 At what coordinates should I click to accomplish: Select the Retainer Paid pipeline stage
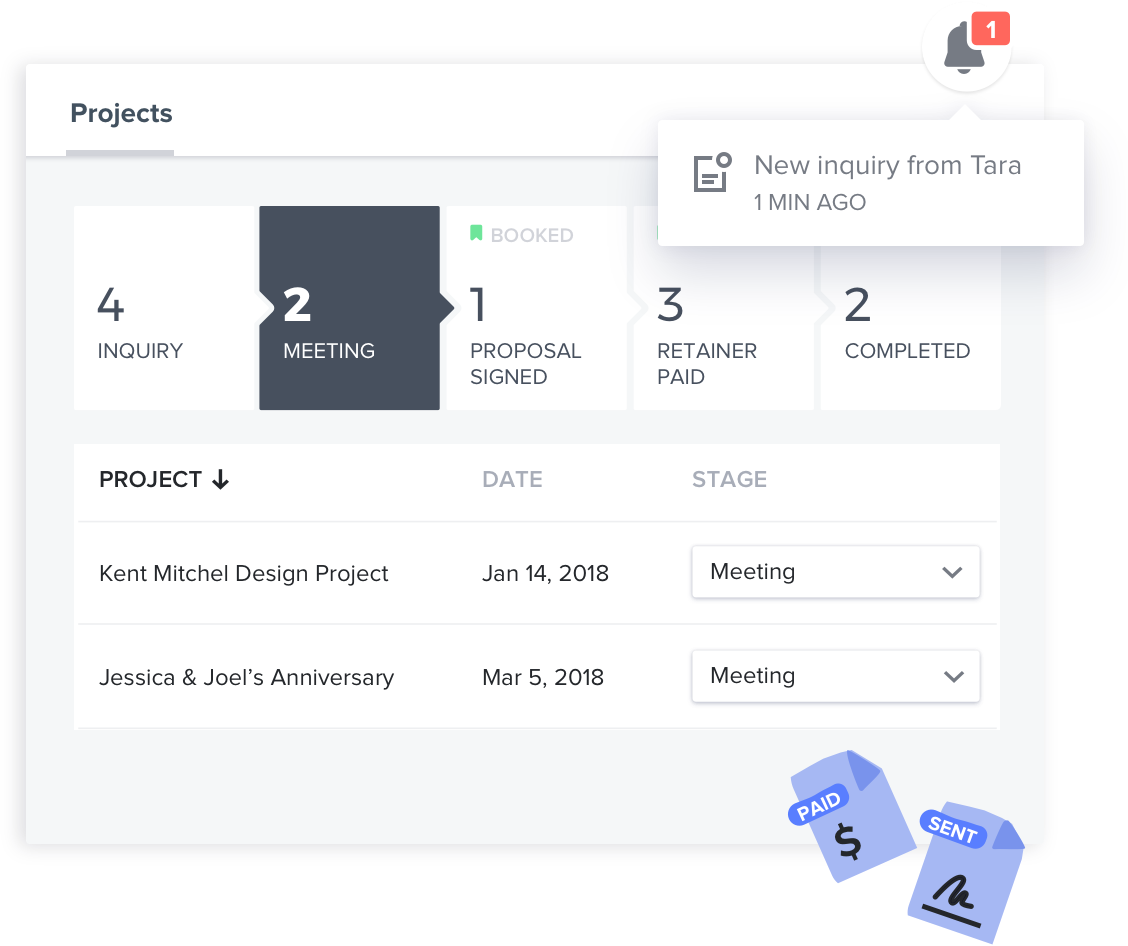(x=724, y=308)
